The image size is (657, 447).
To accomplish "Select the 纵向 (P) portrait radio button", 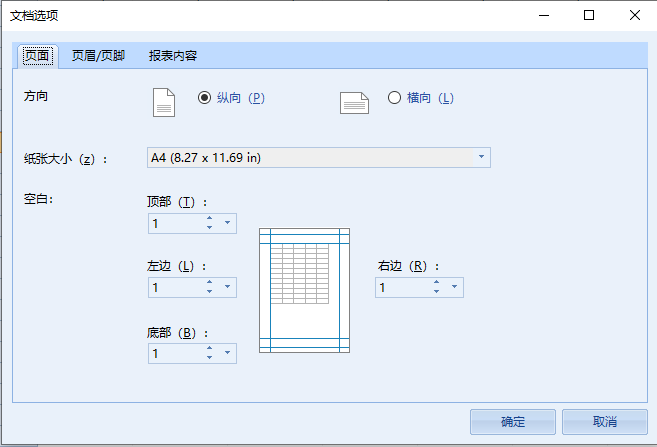I will pos(204,98).
